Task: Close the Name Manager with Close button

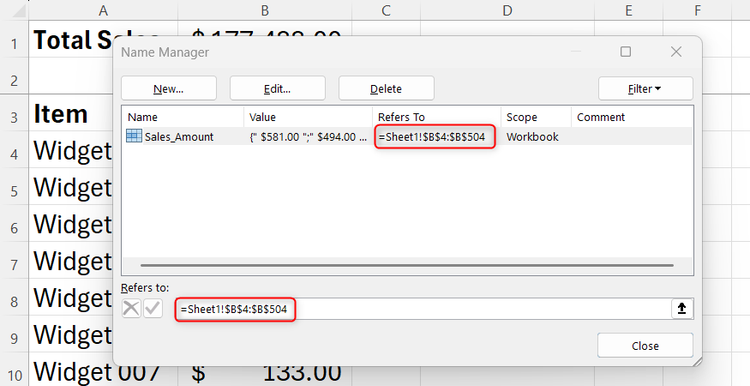Action: [x=645, y=345]
